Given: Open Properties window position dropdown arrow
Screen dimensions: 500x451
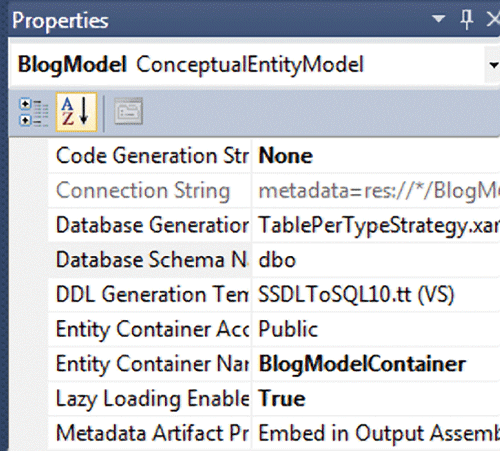Looking at the screenshot, I should (438, 18).
